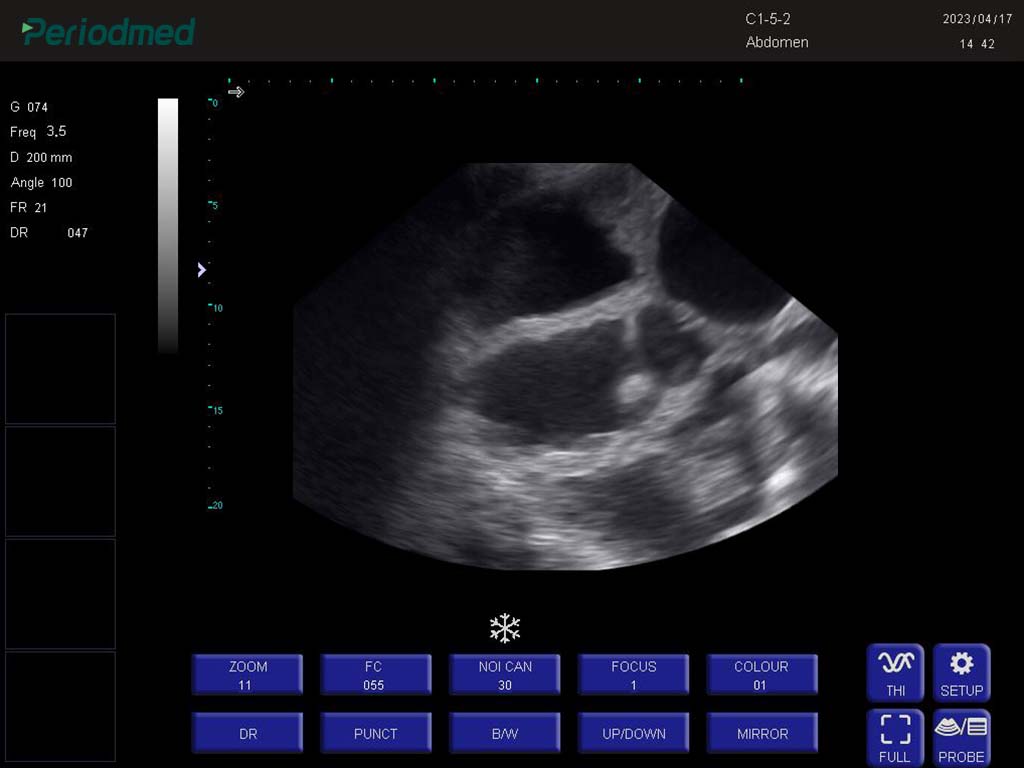Click the DR 047 parameter readout

coord(49,232)
